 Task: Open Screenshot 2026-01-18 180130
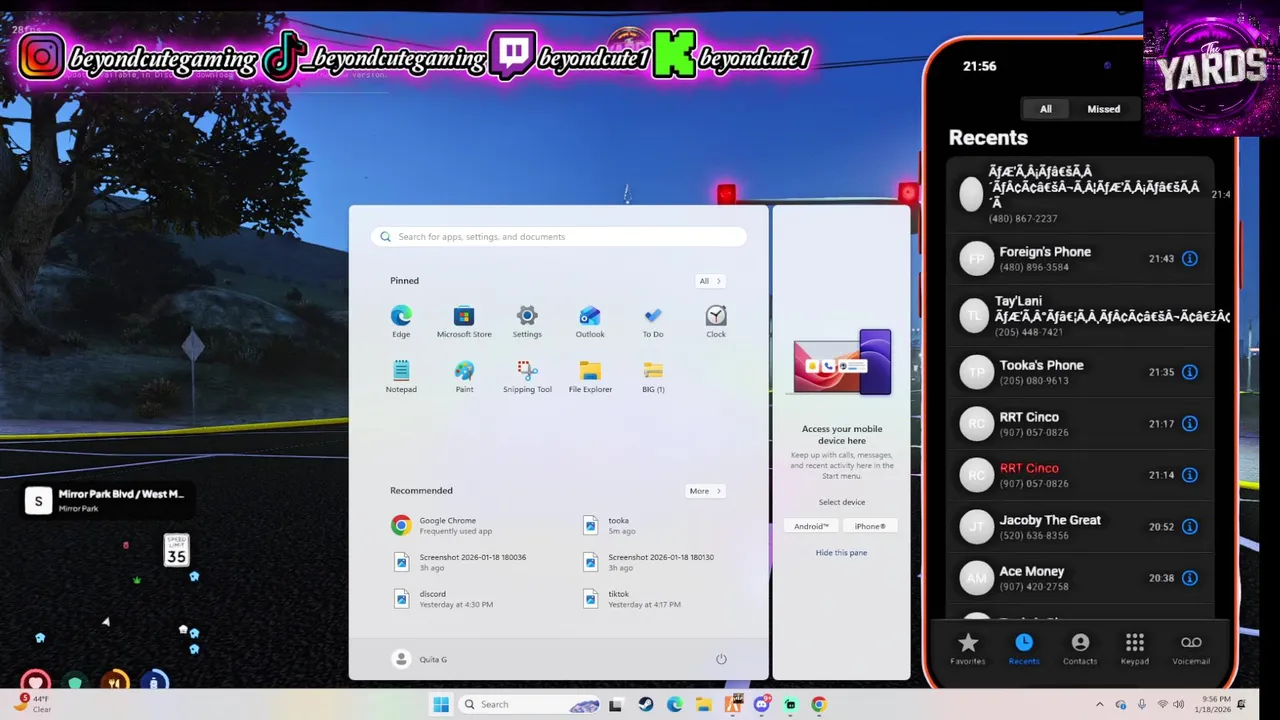[649, 562]
